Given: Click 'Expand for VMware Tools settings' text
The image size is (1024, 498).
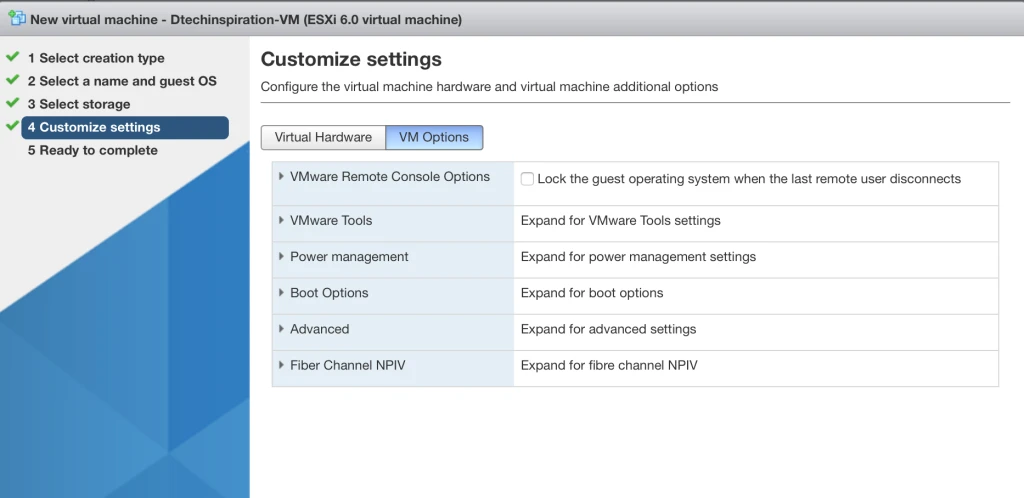Looking at the screenshot, I should coord(620,221).
